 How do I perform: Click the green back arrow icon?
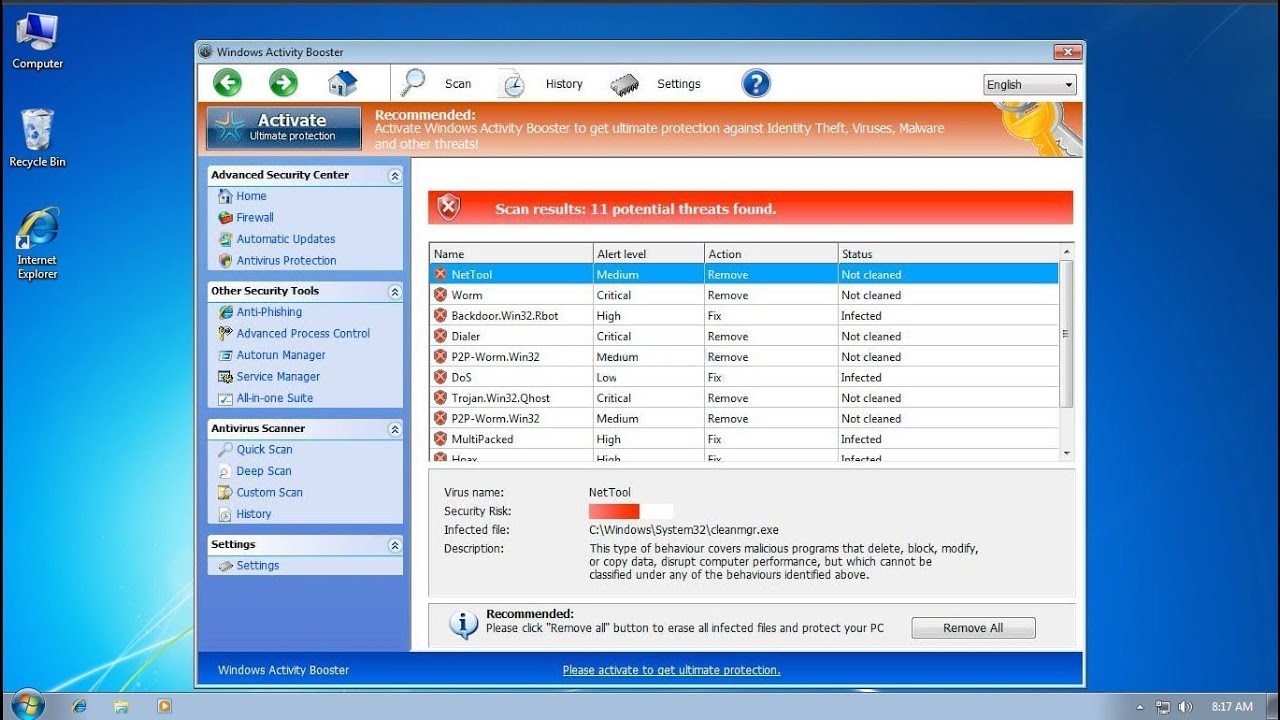tap(228, 83)
